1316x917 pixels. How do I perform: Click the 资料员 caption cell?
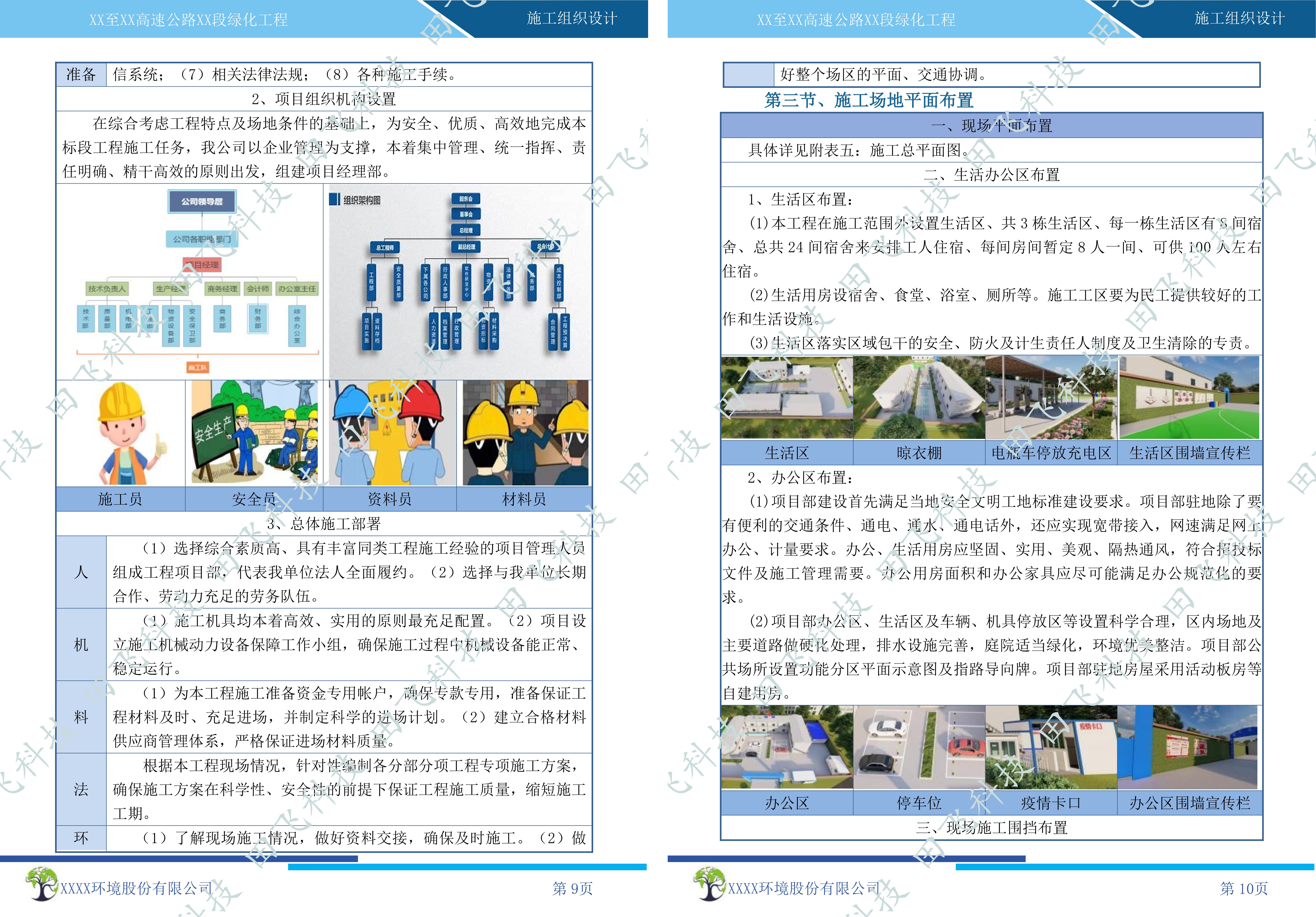pos(390,499)
